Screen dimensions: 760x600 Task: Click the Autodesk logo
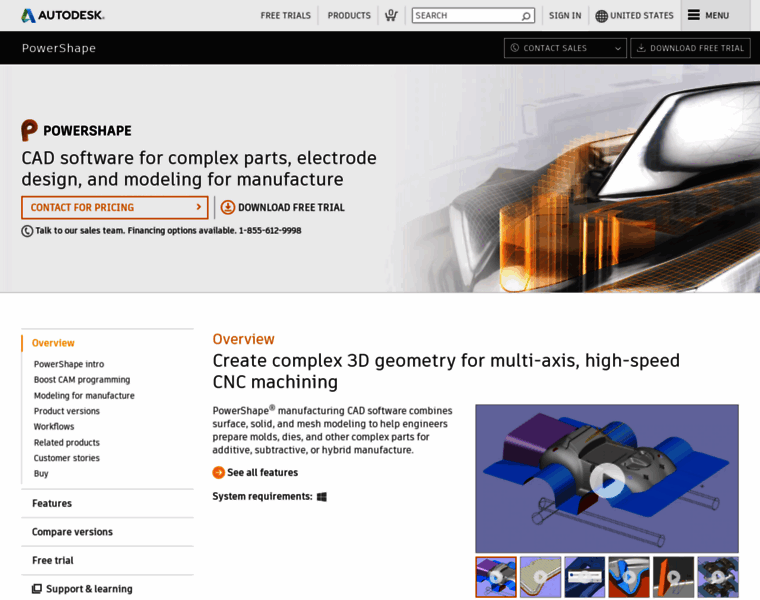[63, 15]
